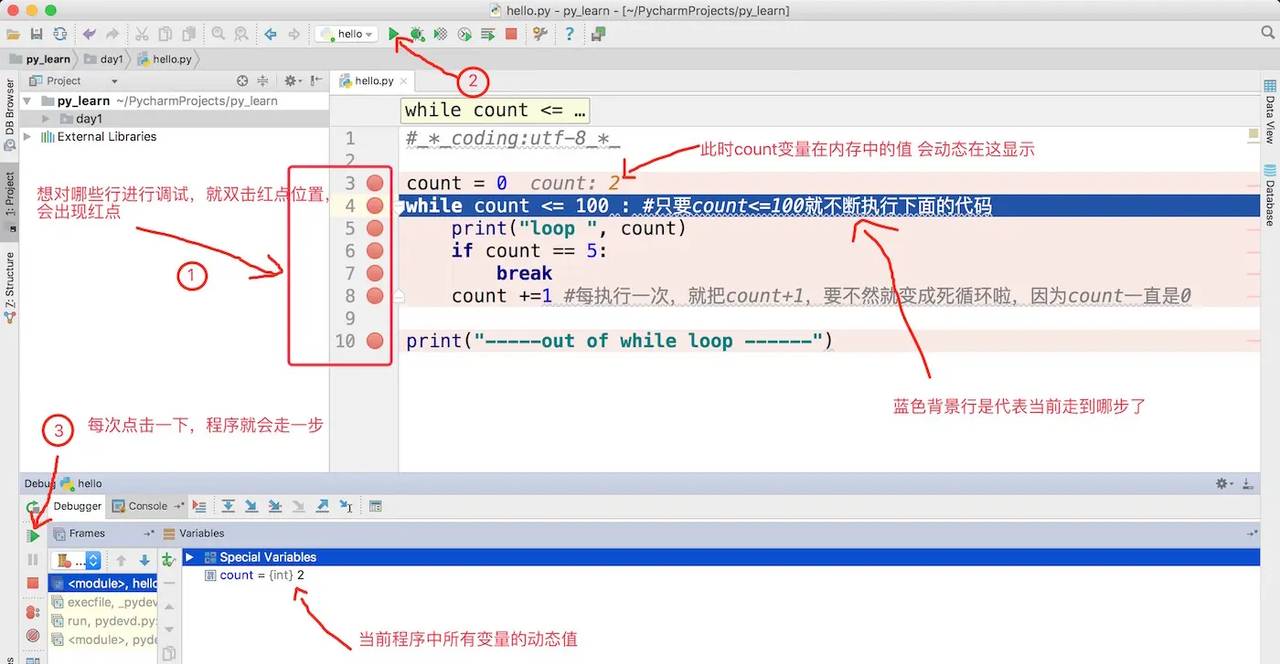Switch to the Console tab in the Debug panel
Screen dimensions: 1280x664
pos(148,505)
